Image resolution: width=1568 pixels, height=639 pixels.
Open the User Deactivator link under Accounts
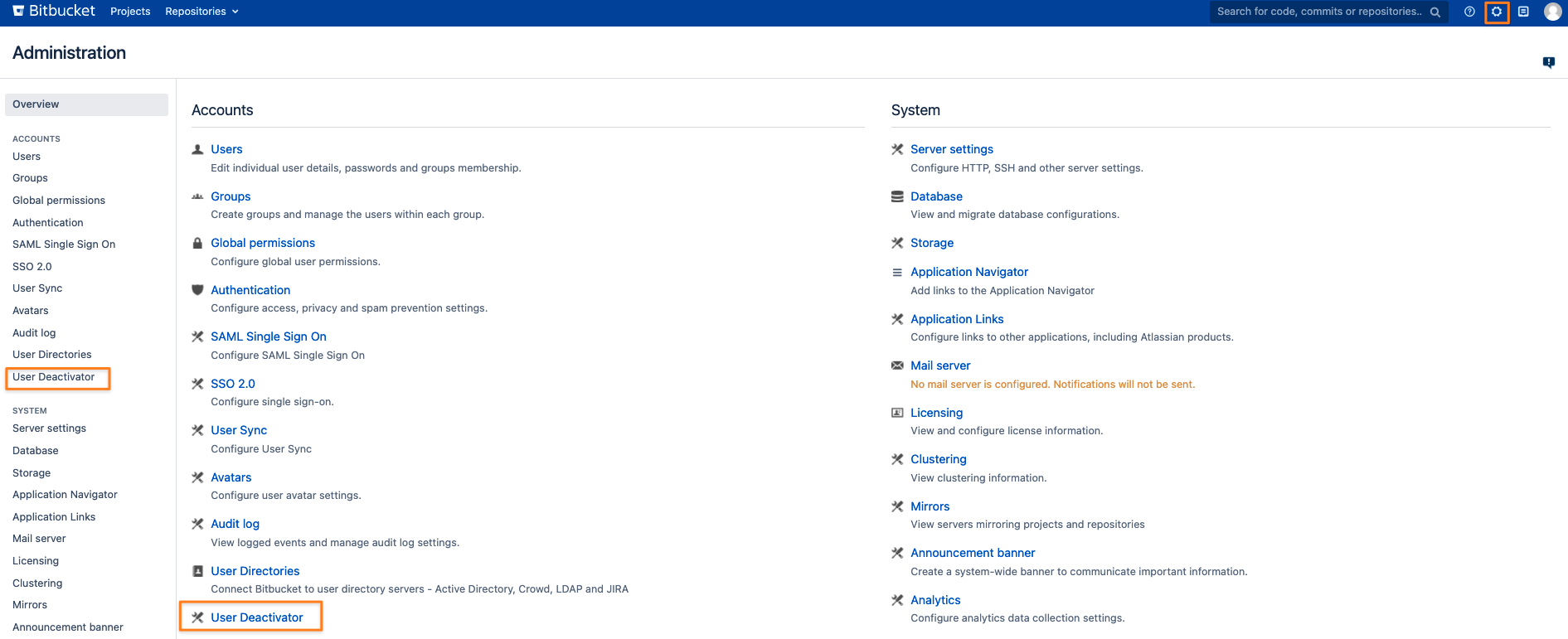(257, 617)
